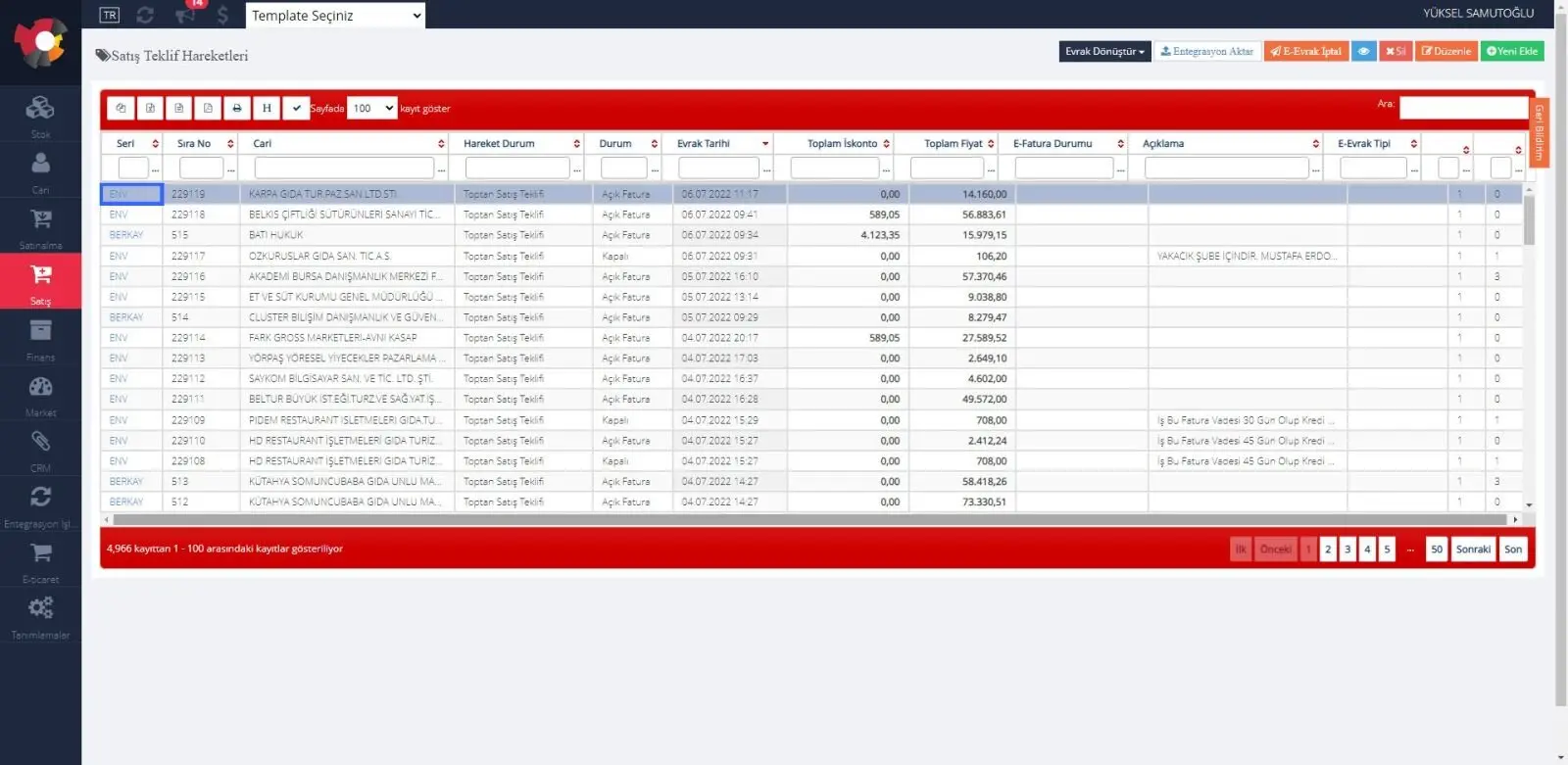Click the refresh icon in the top bar

pos(145,15)
